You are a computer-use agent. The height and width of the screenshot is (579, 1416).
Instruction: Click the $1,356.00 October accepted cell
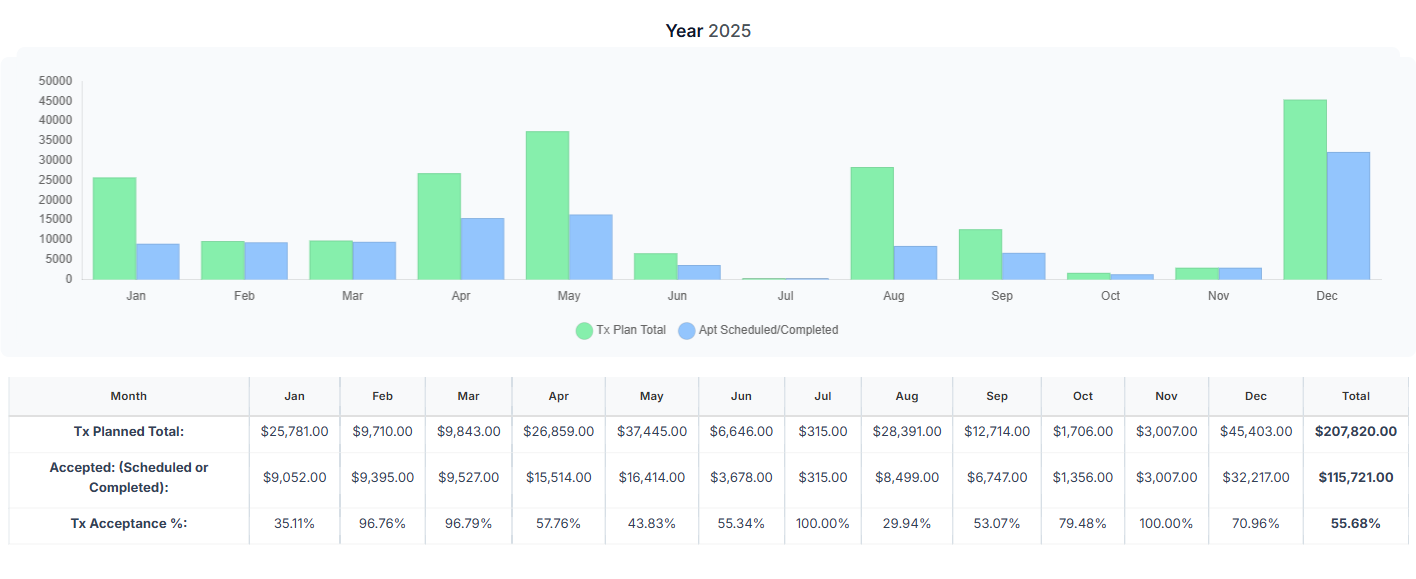[1083, 478]
